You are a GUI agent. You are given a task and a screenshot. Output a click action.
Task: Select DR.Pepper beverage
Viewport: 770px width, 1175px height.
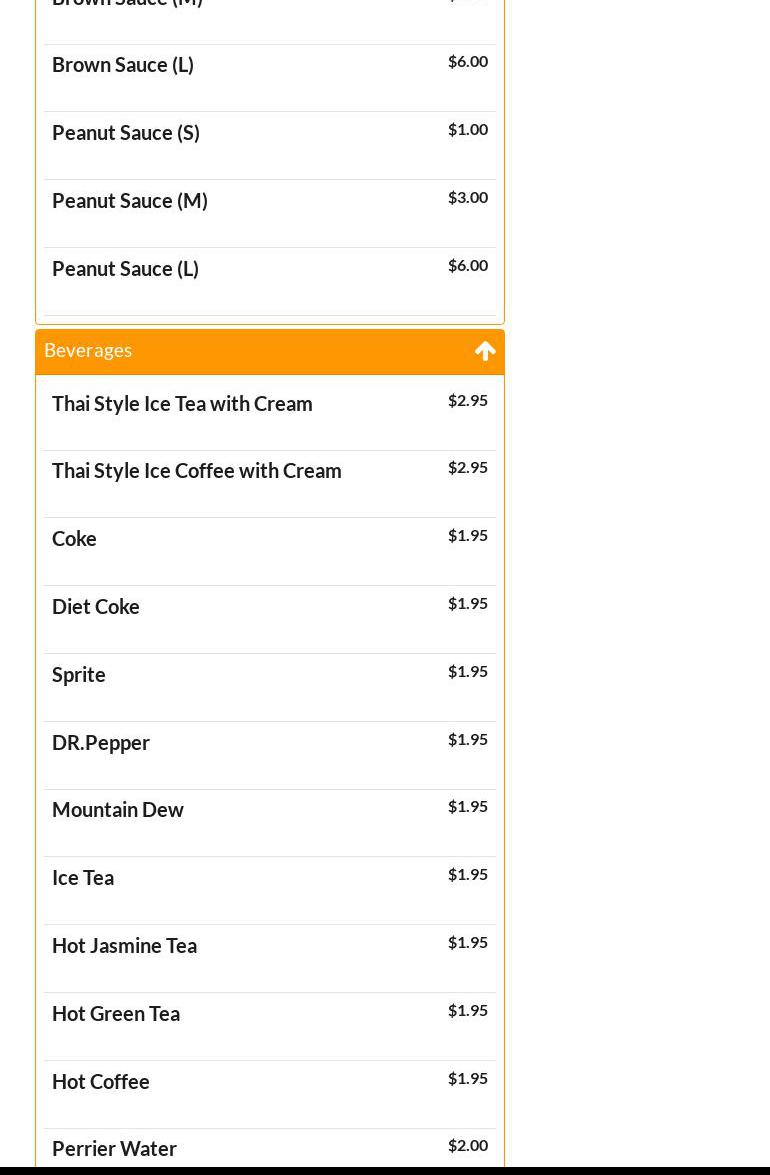101,742
